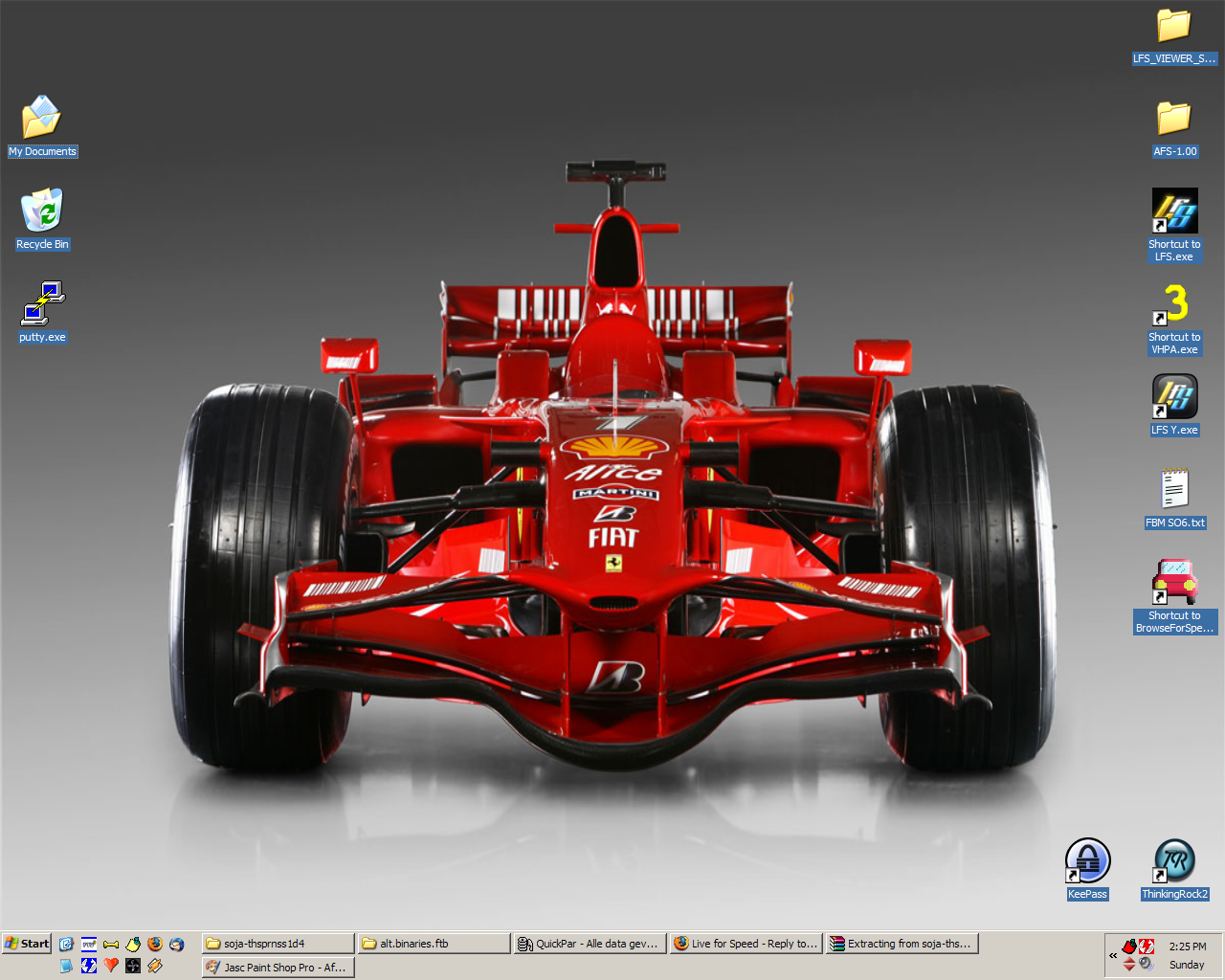Click the red apple system tray icon

(1129, 947)
